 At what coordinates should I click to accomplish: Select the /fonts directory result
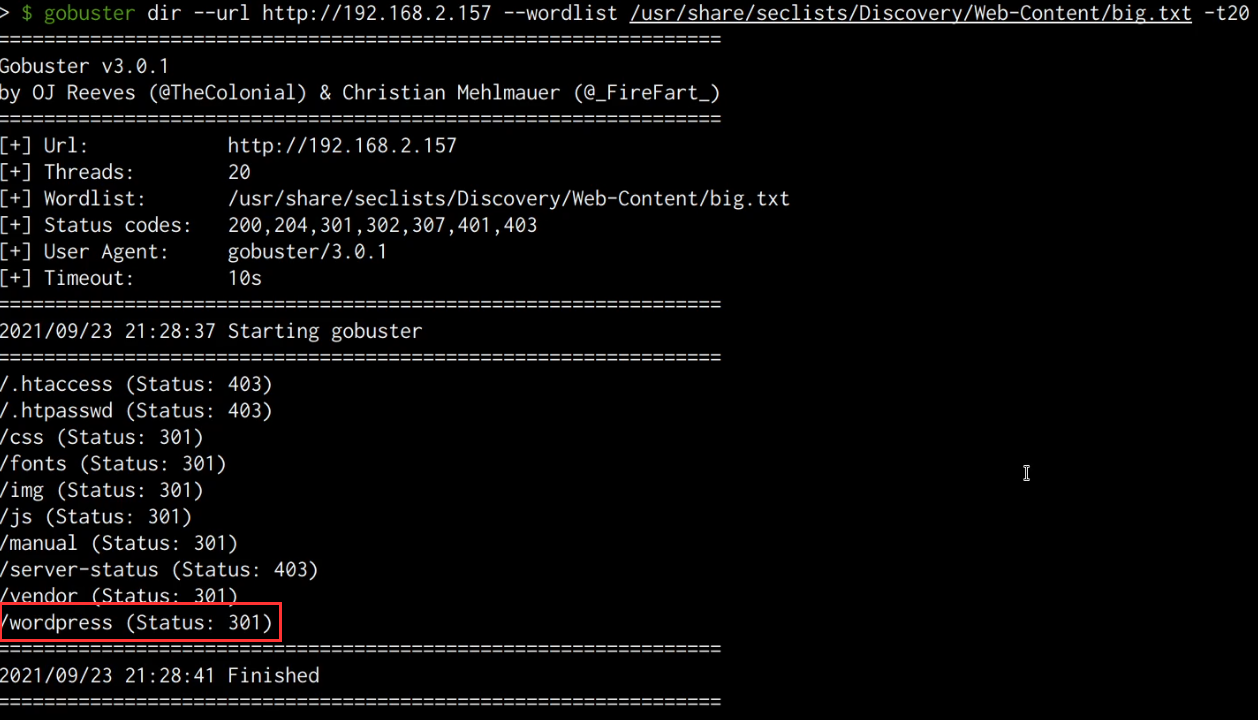point(113,464)
